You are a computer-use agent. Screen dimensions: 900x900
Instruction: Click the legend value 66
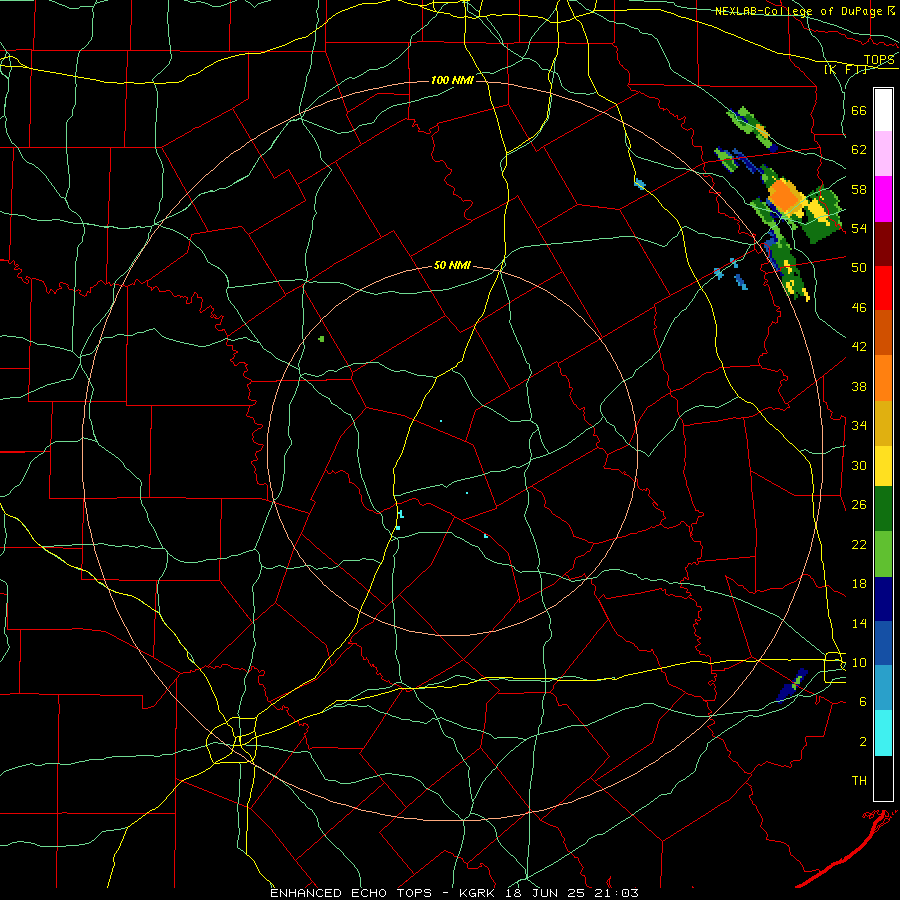[859, 110]
